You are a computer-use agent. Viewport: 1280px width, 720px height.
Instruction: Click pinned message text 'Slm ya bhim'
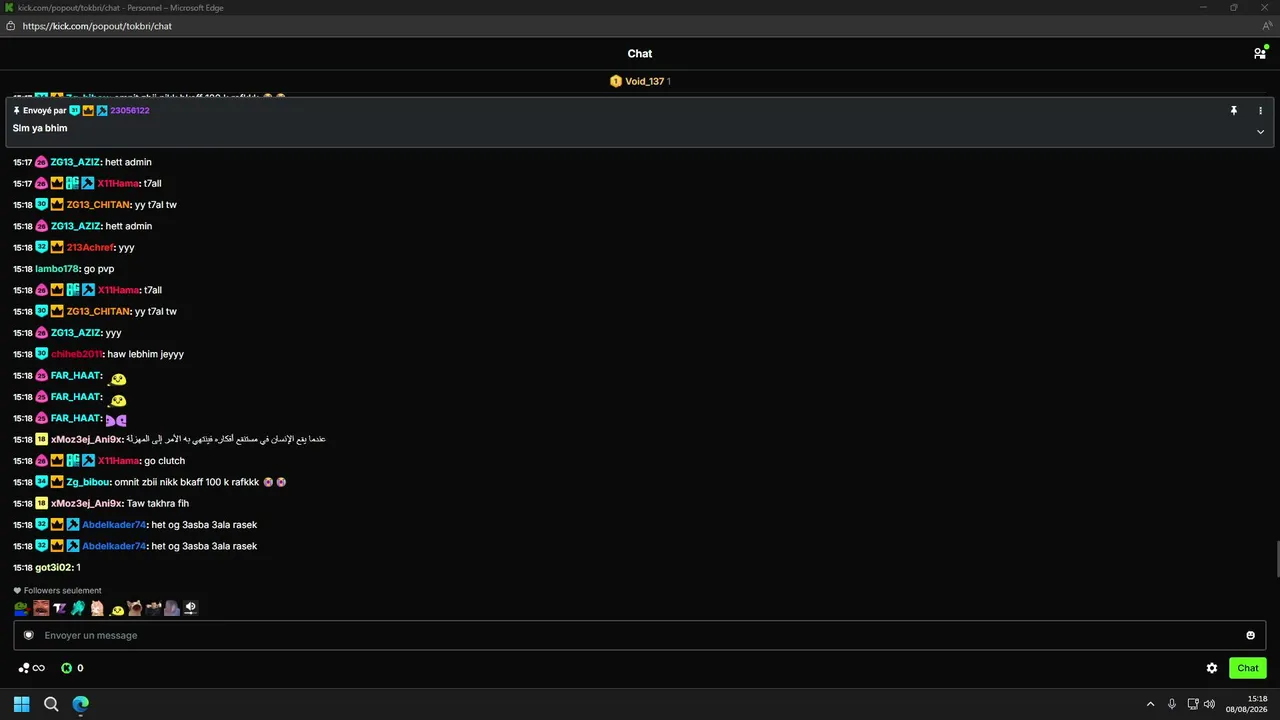tap(40, 128)
